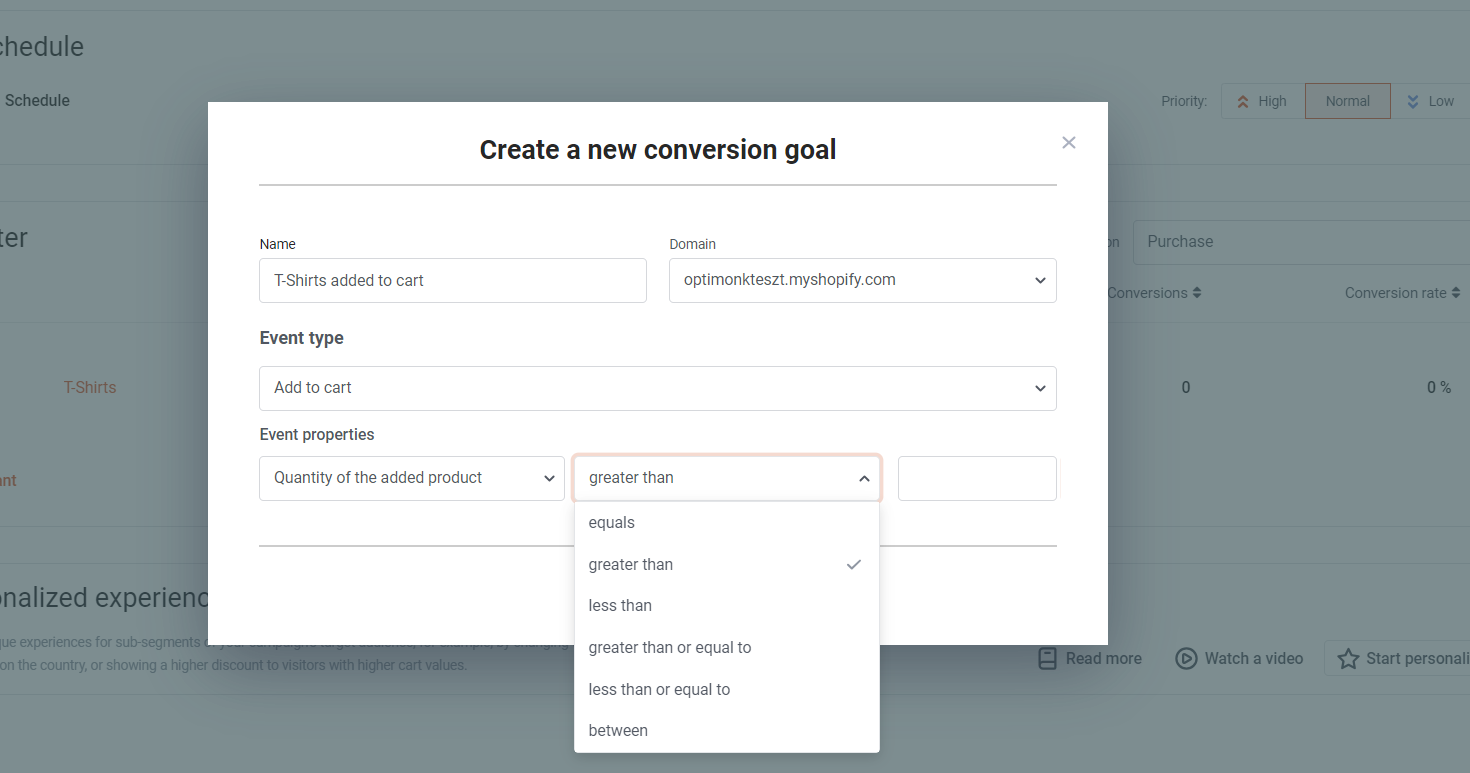Click the Read more book icon
This screenshot has width=1470, height=773.
1047,658
